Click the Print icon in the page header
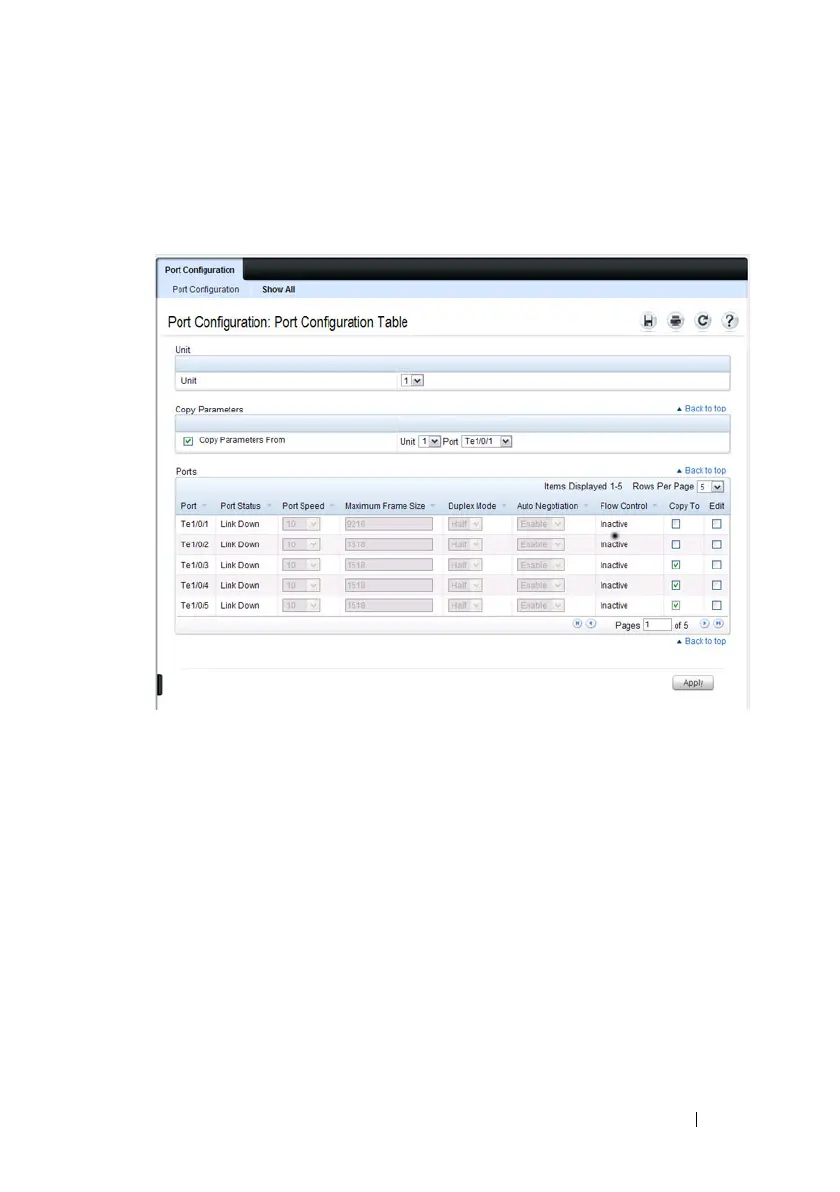The height and width of the screenshot is (1192, 840). pyautogui.click(x=675, y=322)
